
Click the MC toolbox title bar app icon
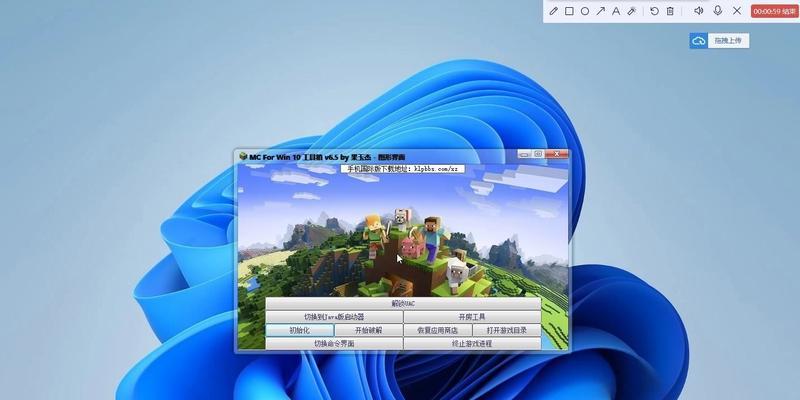pyautogui.click(x=243, y=156)
